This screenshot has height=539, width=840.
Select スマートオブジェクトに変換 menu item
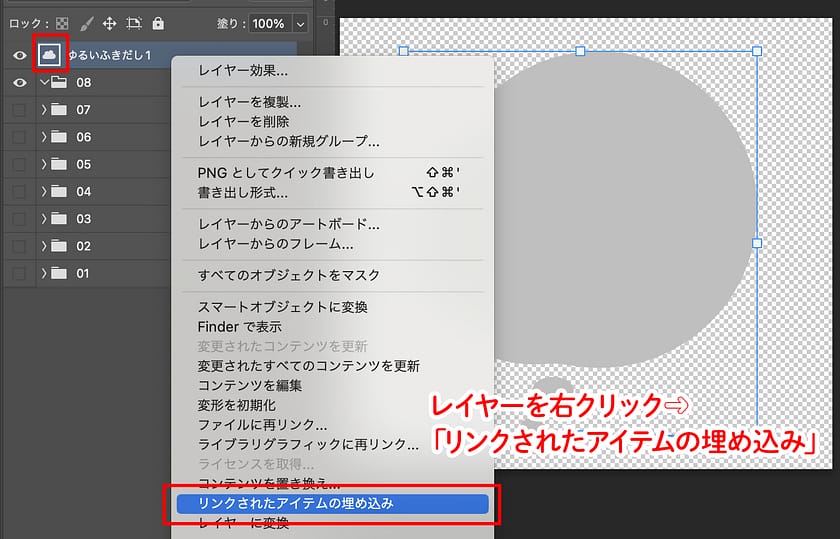[283, 307]
